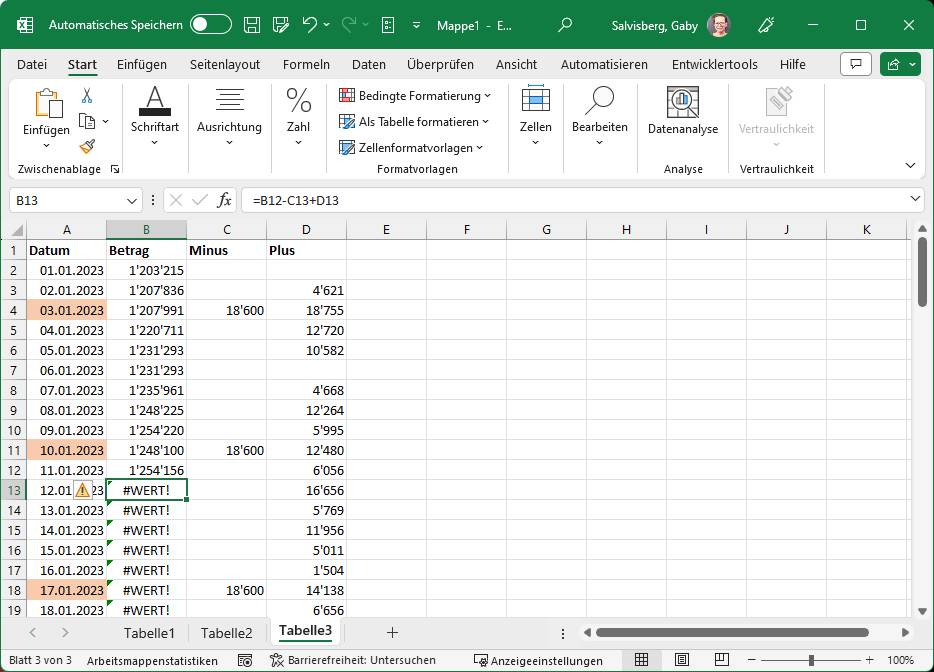Screen dimensions: 934x672
Task: Open the Name Box dropdown arrow
Action: click(133, 201)
